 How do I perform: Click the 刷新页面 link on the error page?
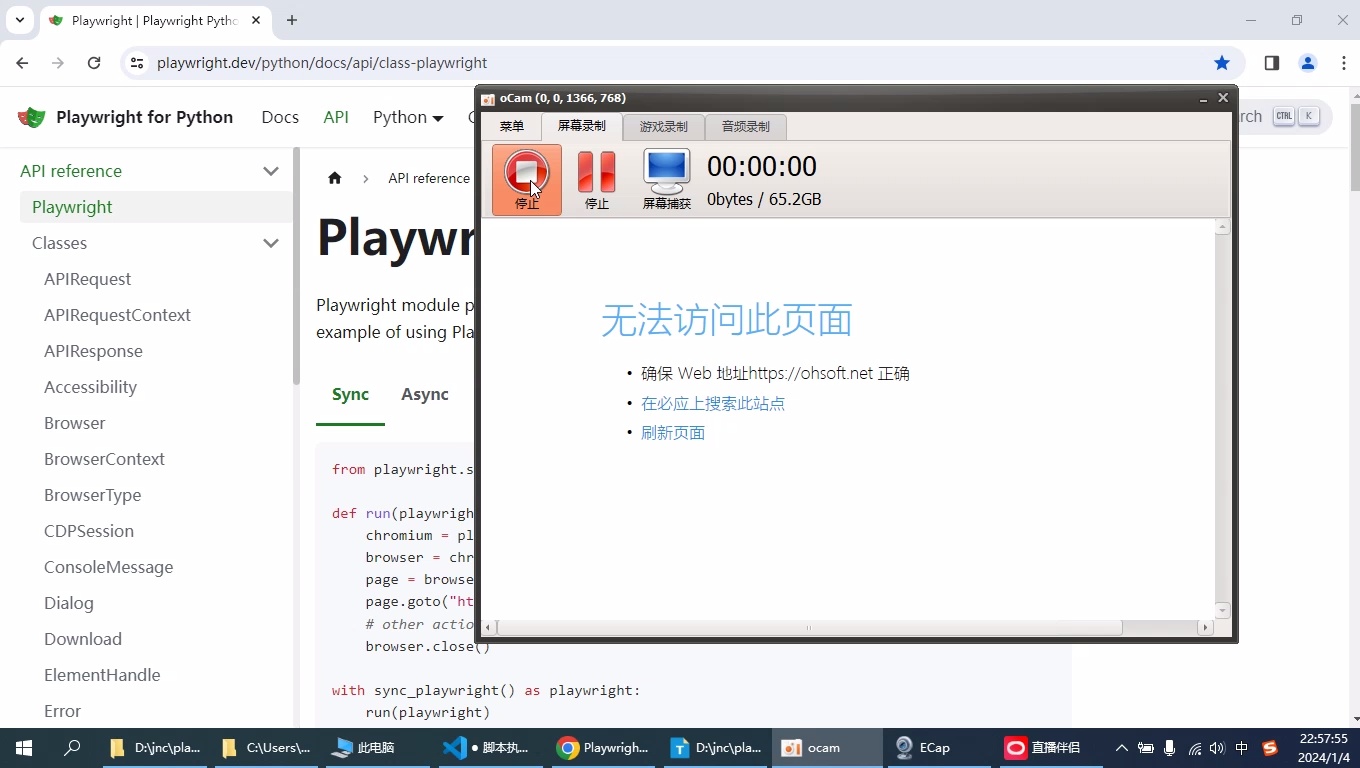(x=672, y=432)
